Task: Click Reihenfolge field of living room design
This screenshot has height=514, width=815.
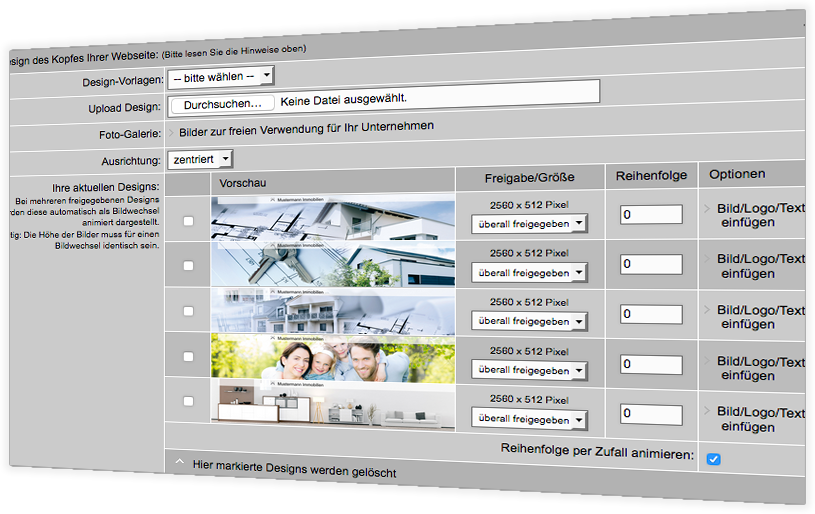Action: 651,415
